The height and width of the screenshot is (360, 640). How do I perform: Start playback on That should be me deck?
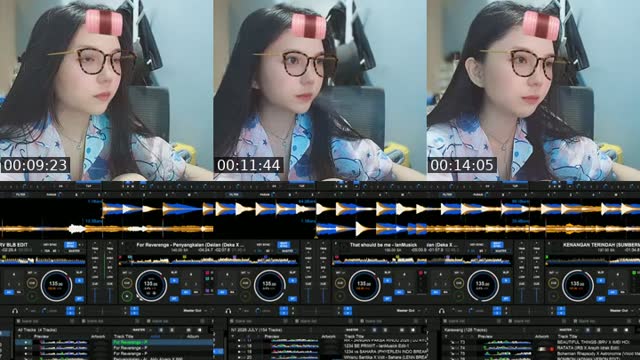340,296
